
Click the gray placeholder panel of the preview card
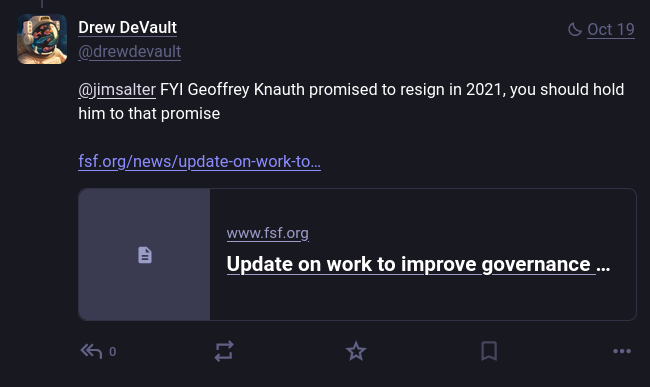pyautogui.click(x=144, y=254)
